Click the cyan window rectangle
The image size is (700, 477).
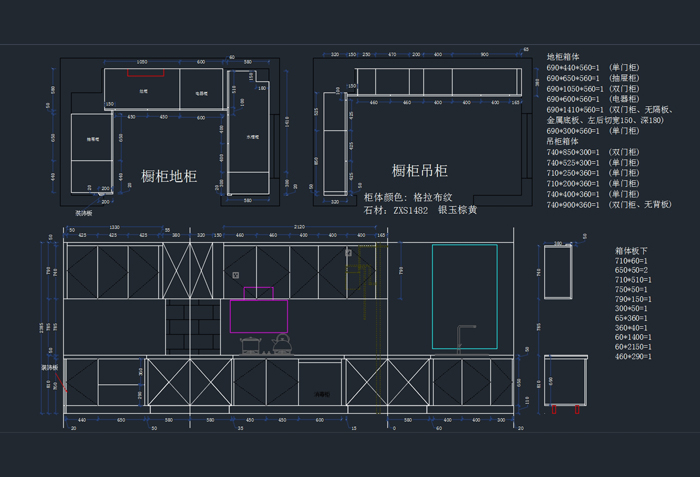coord(464,296)
